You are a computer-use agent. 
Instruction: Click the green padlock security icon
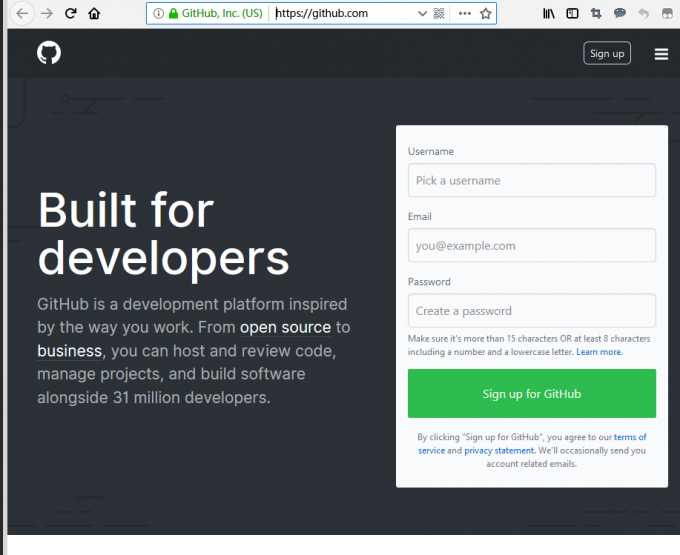coord(173,13)
